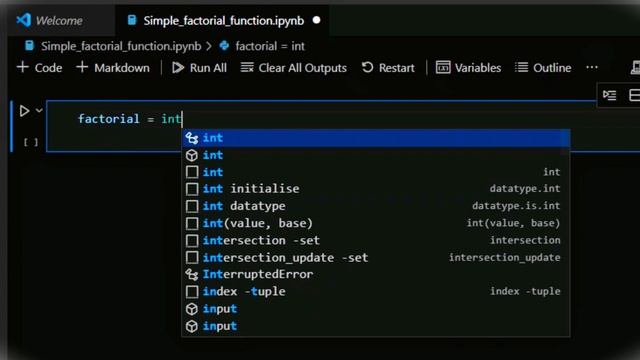This screenshot has width=640, height=360.
Task: Click Simple_factorial_function.ipynb in the breadcrumb
Action: click(x=121, y=46)
